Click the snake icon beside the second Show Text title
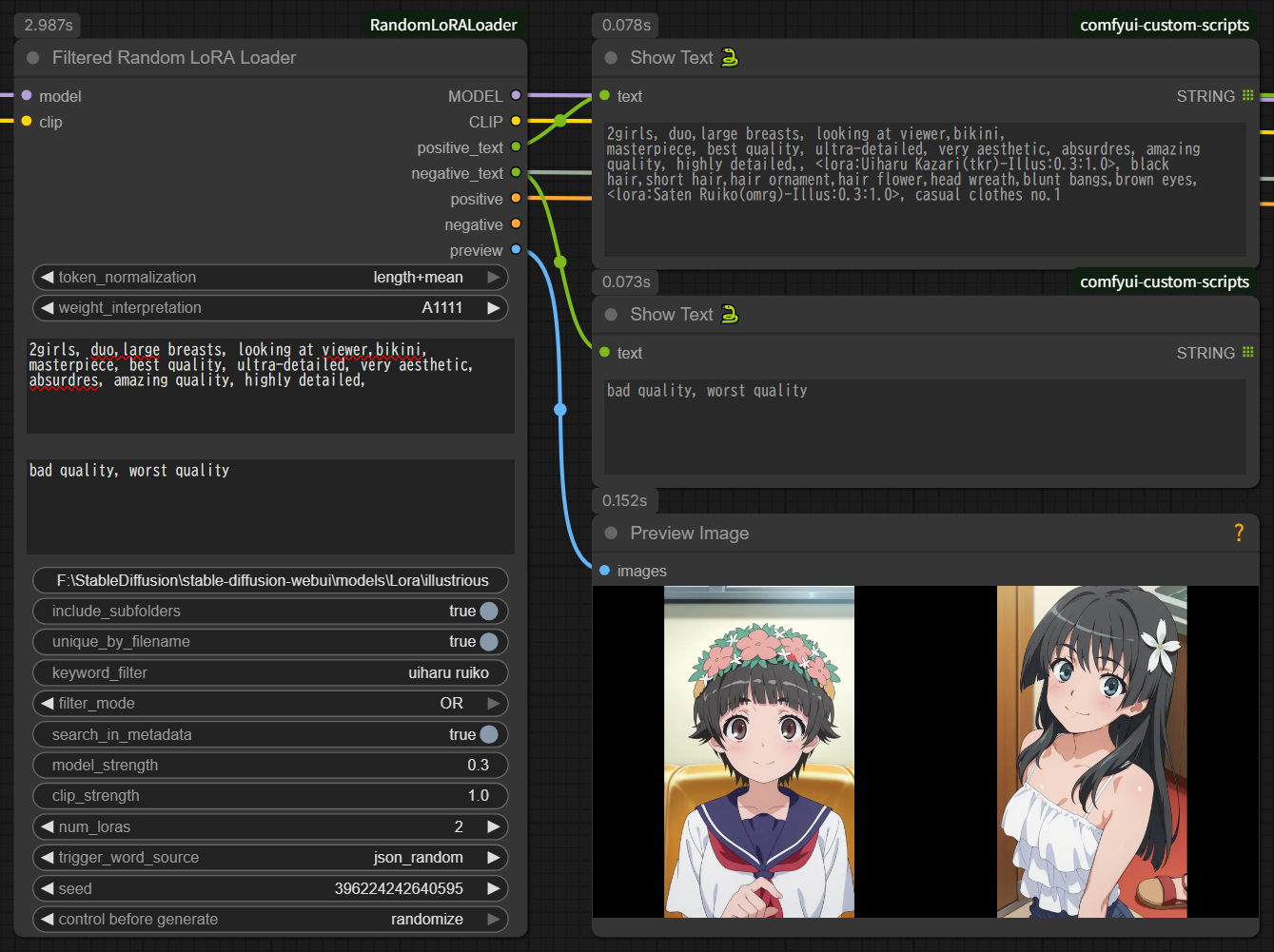 [729, 314]
